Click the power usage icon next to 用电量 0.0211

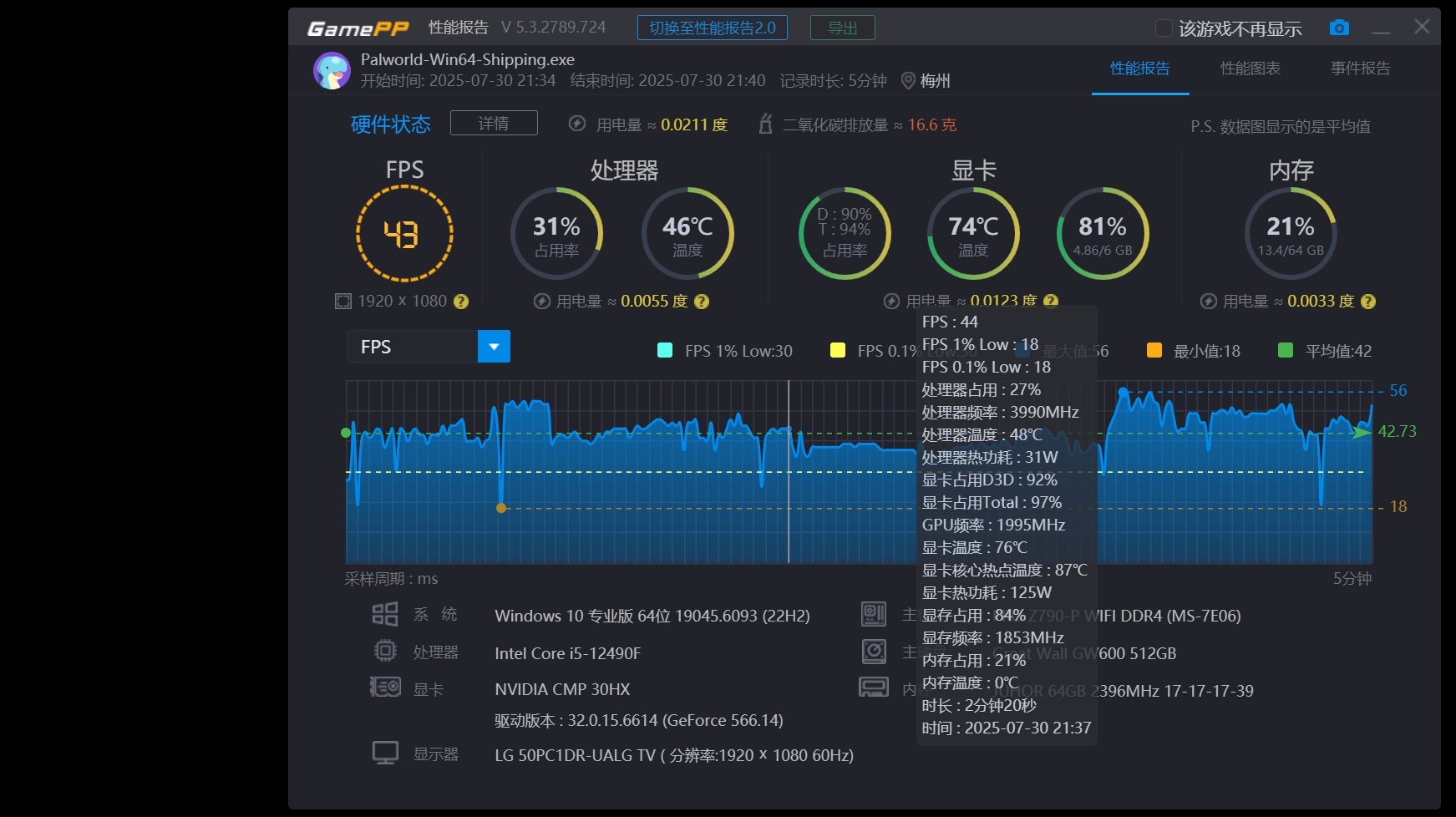(576, 124)
